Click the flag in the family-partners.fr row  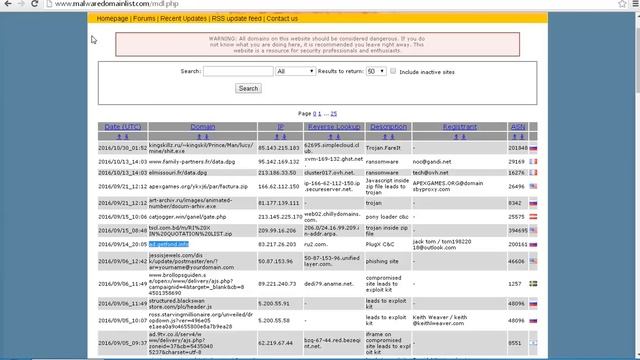click(x=533, y=162)
